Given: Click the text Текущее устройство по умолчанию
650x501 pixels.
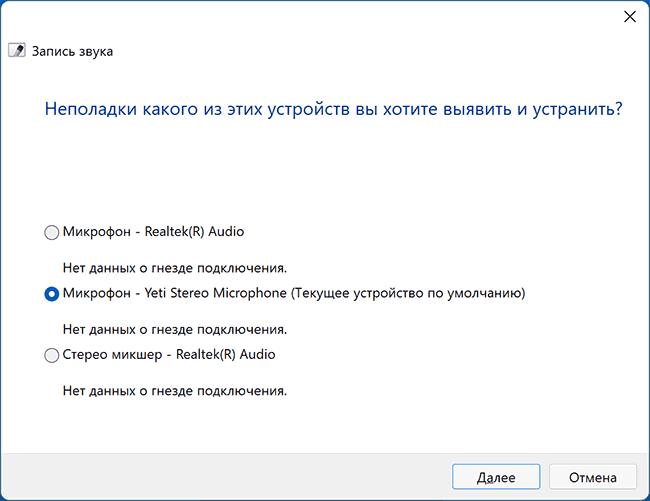Looking at the screenshot, I should click(408, 293).
